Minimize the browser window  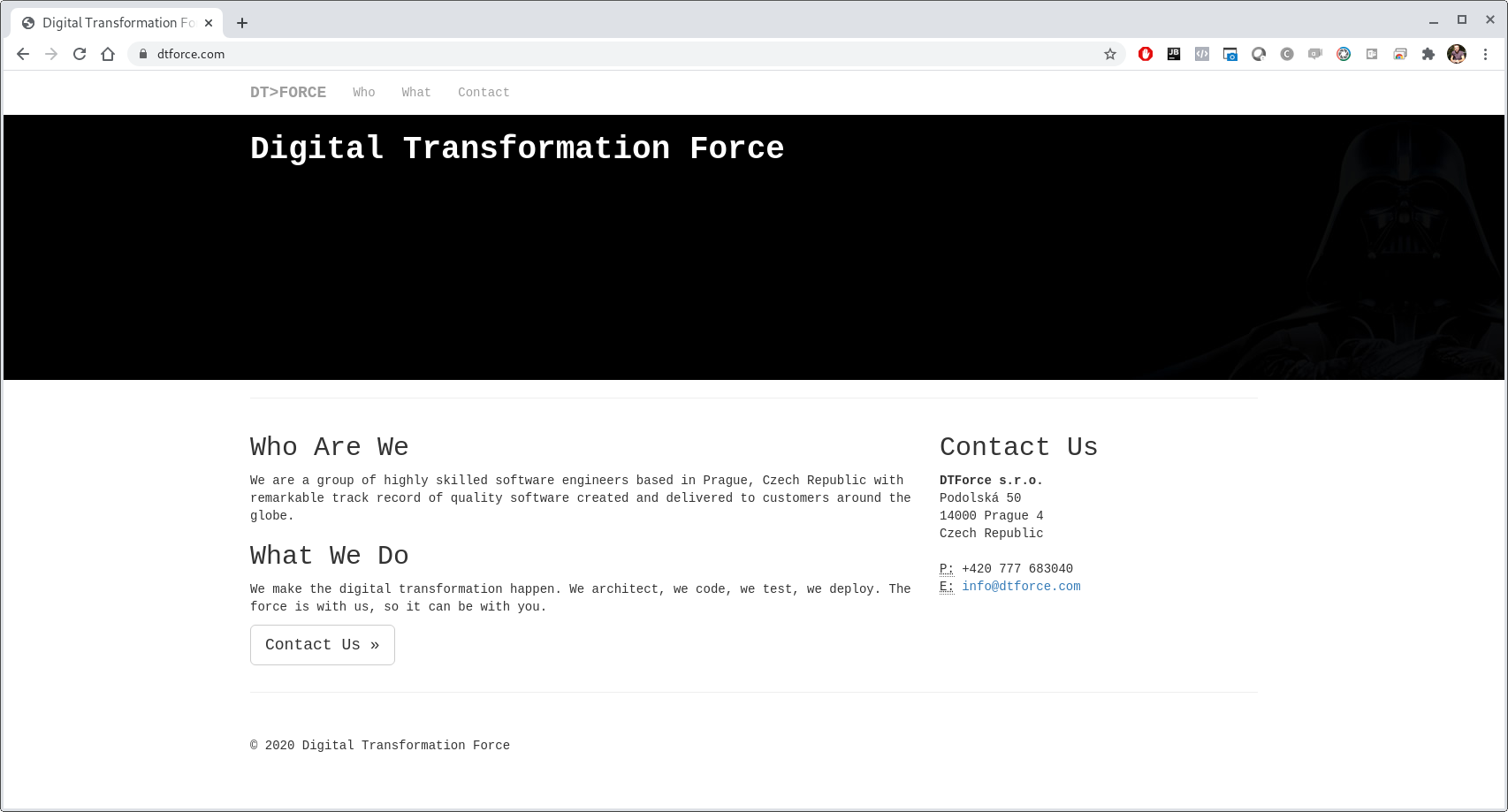pos(1434,20)
